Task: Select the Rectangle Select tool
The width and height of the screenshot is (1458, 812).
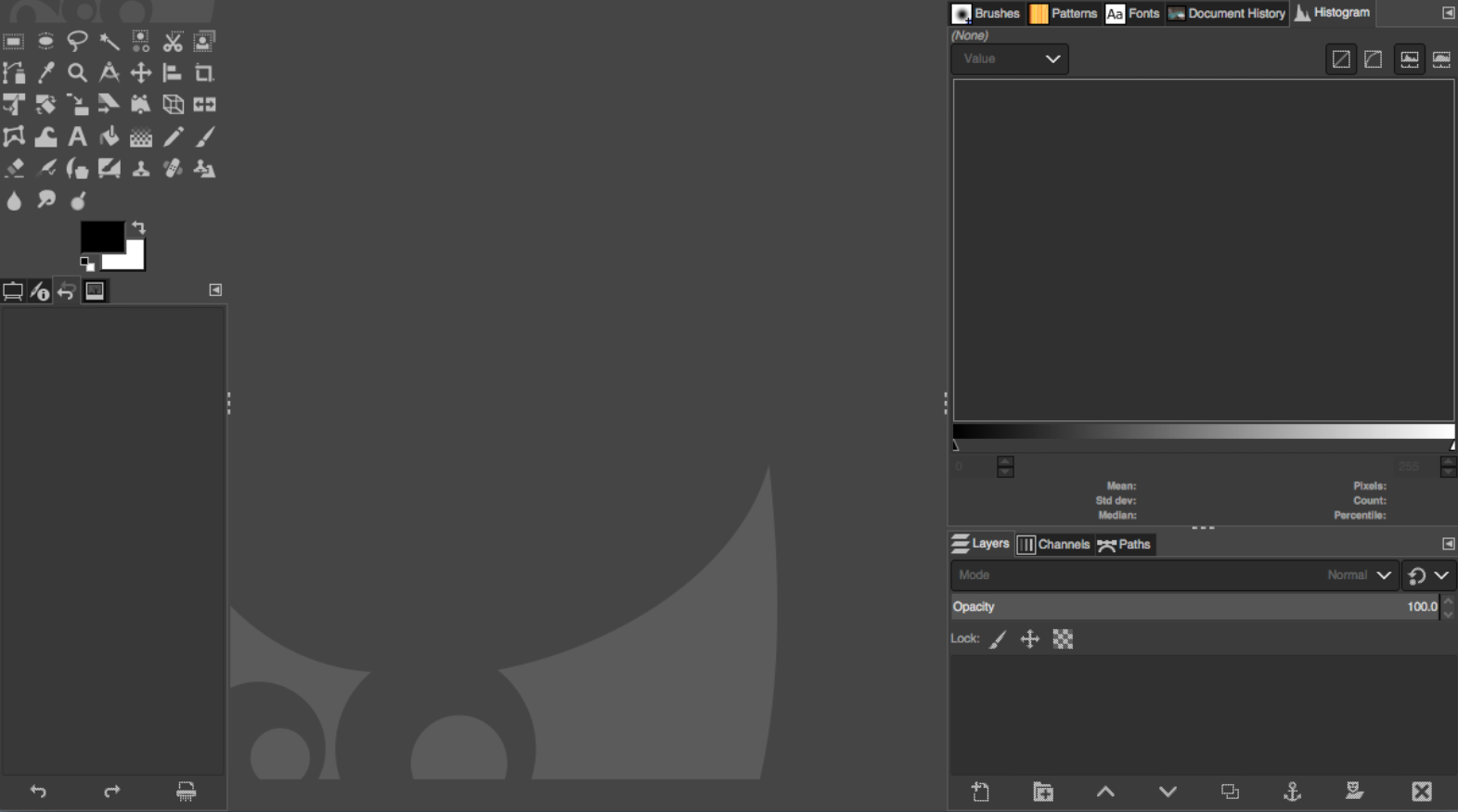Action: point(14,42)
